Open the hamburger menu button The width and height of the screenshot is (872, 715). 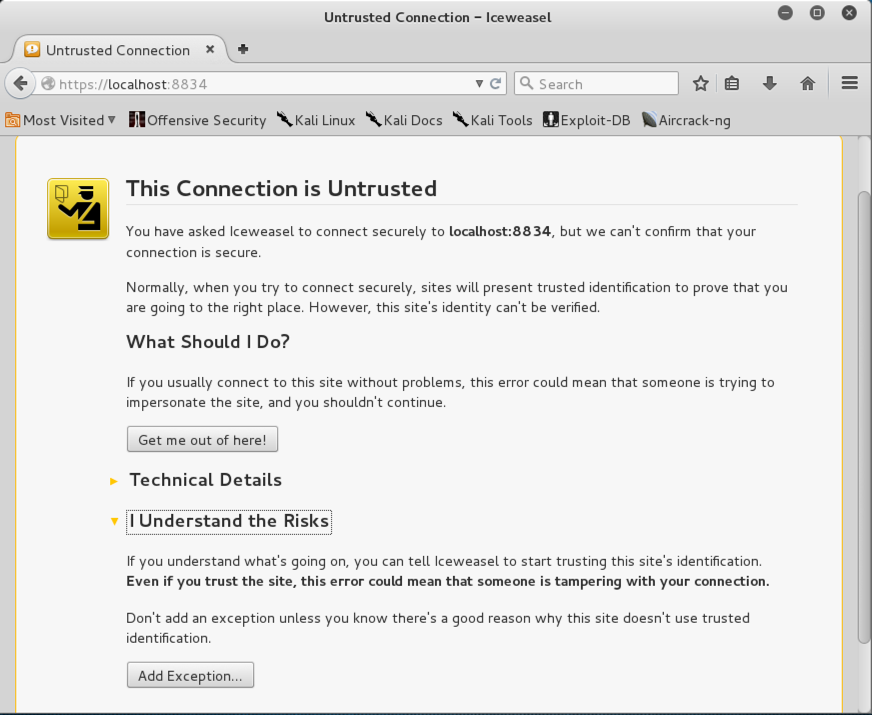pos(849,83)
